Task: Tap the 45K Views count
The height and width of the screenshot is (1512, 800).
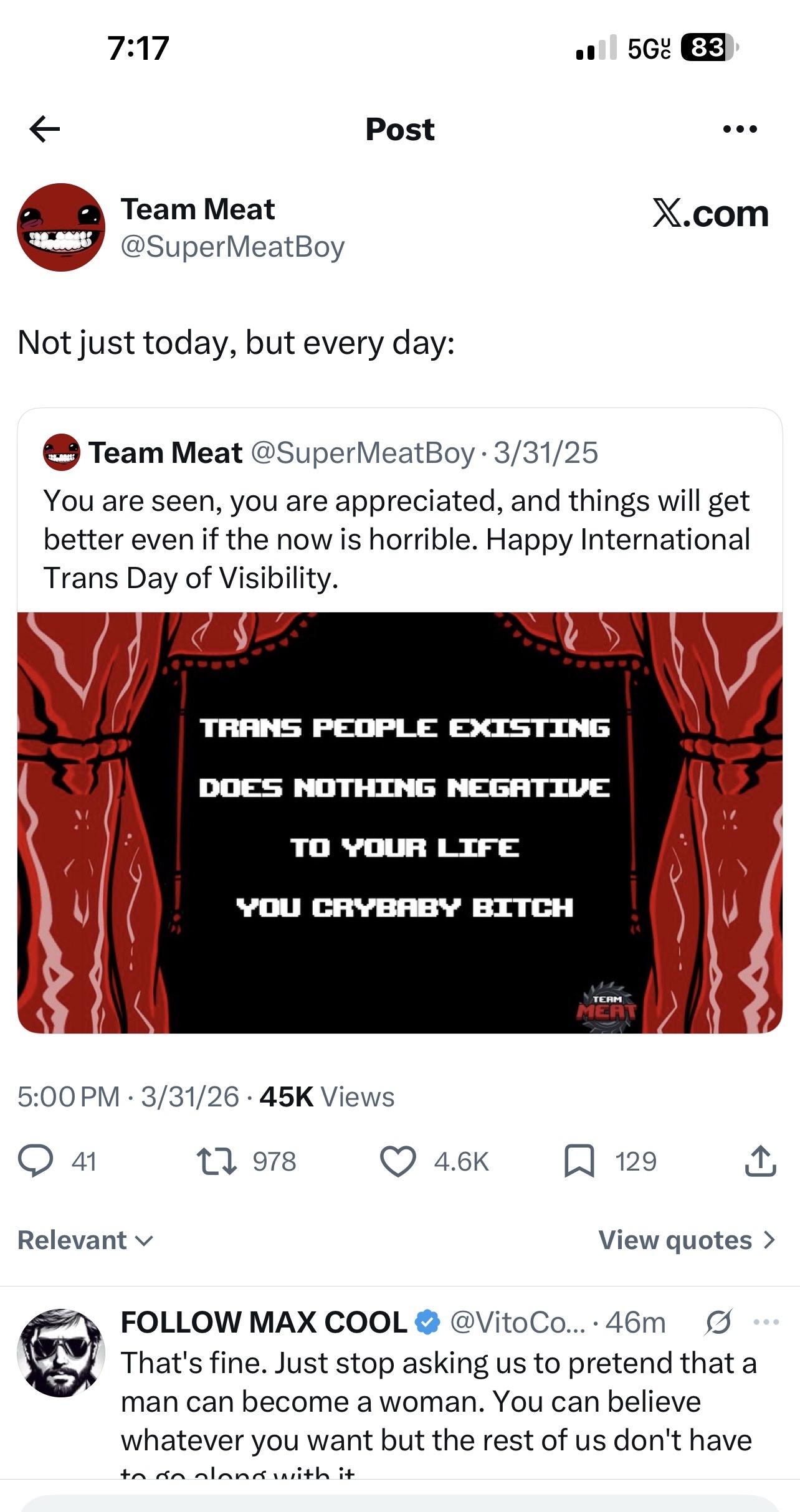Action: (x=326, y=1096)
